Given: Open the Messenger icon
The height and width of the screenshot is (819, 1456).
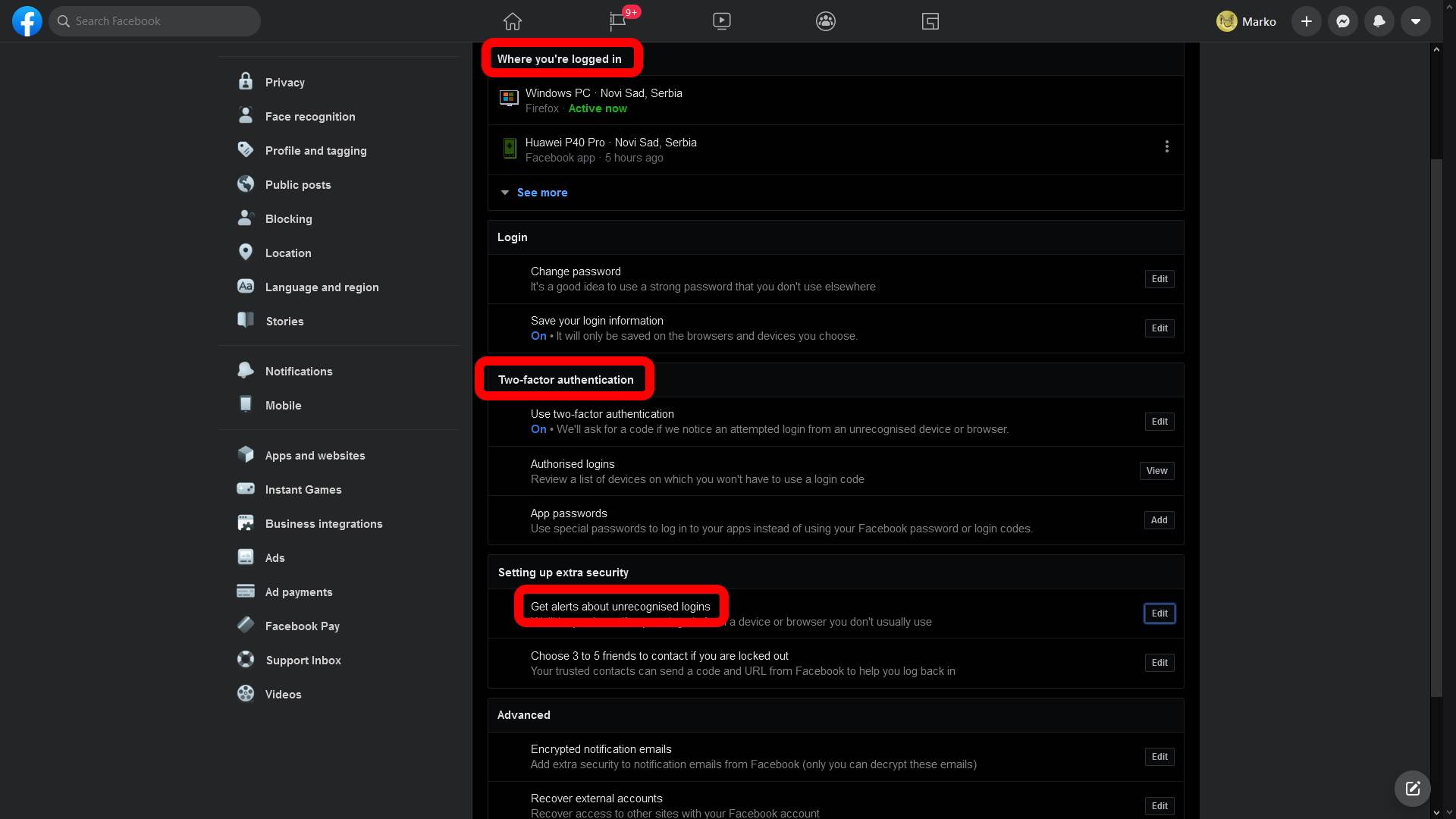Looking at the screenshot, I should [1343, 21].
